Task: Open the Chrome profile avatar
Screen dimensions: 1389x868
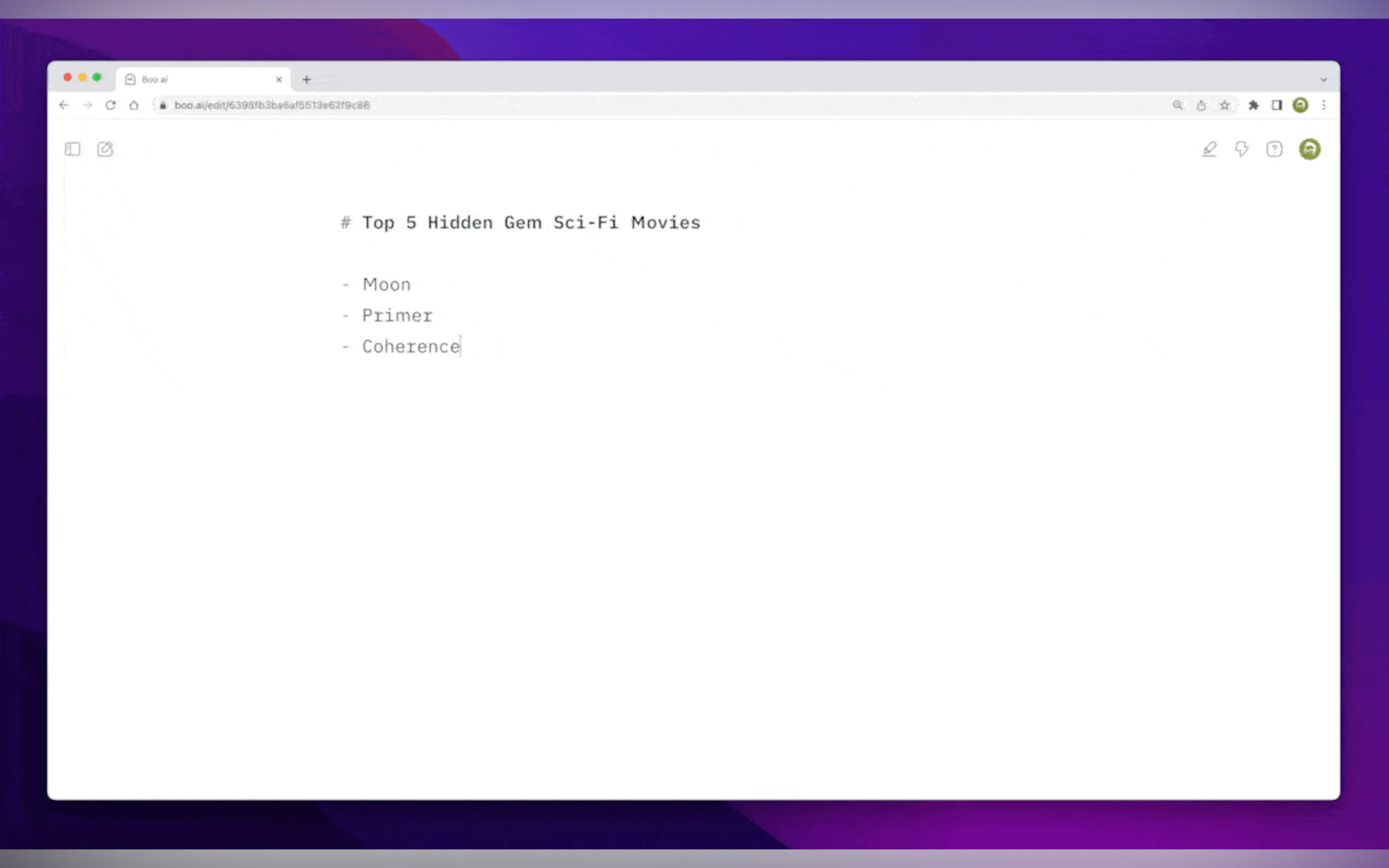Action: [x=1300, y=105]
